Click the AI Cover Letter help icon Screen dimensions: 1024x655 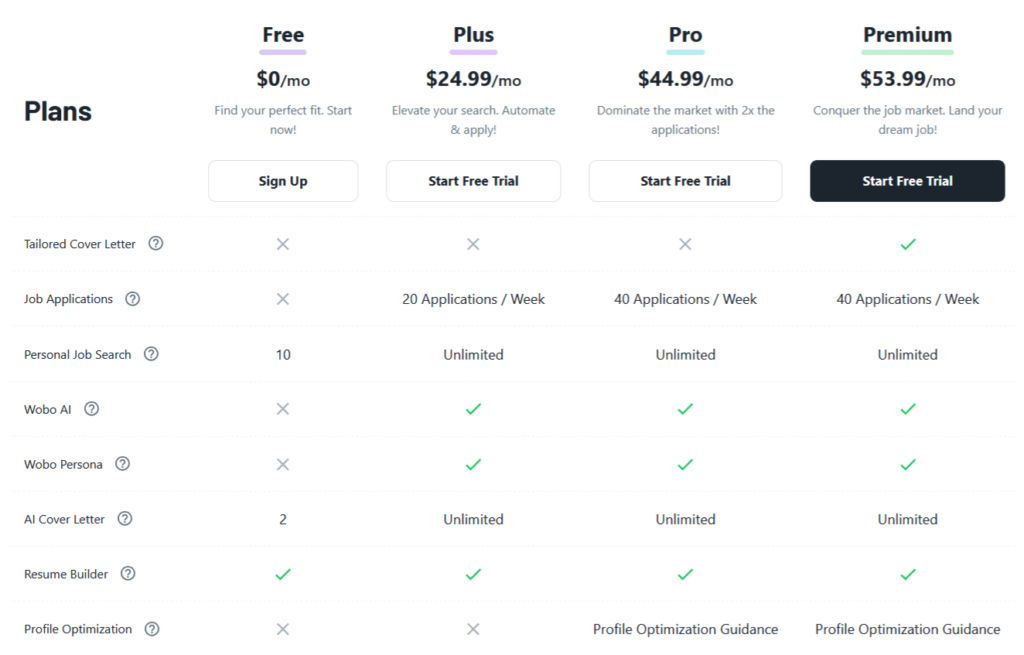coord(125,518)
